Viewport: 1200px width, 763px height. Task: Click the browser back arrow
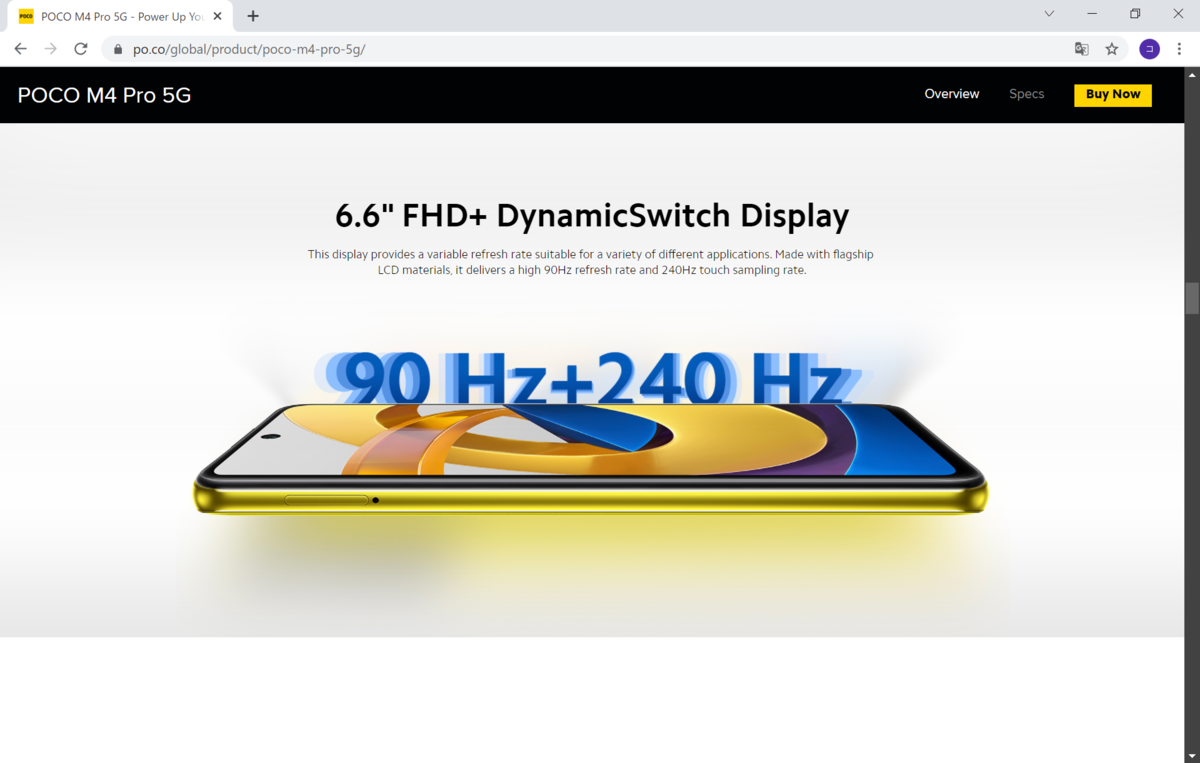click(20, 49)
